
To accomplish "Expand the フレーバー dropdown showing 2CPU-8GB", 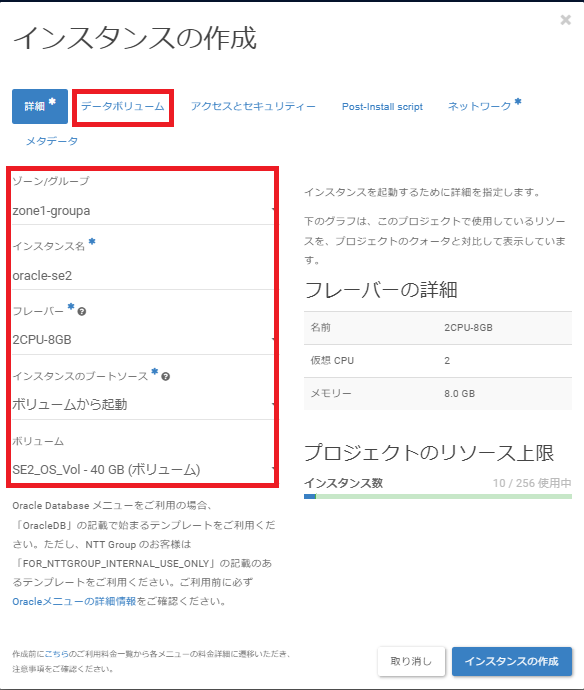I will point(143,340).
